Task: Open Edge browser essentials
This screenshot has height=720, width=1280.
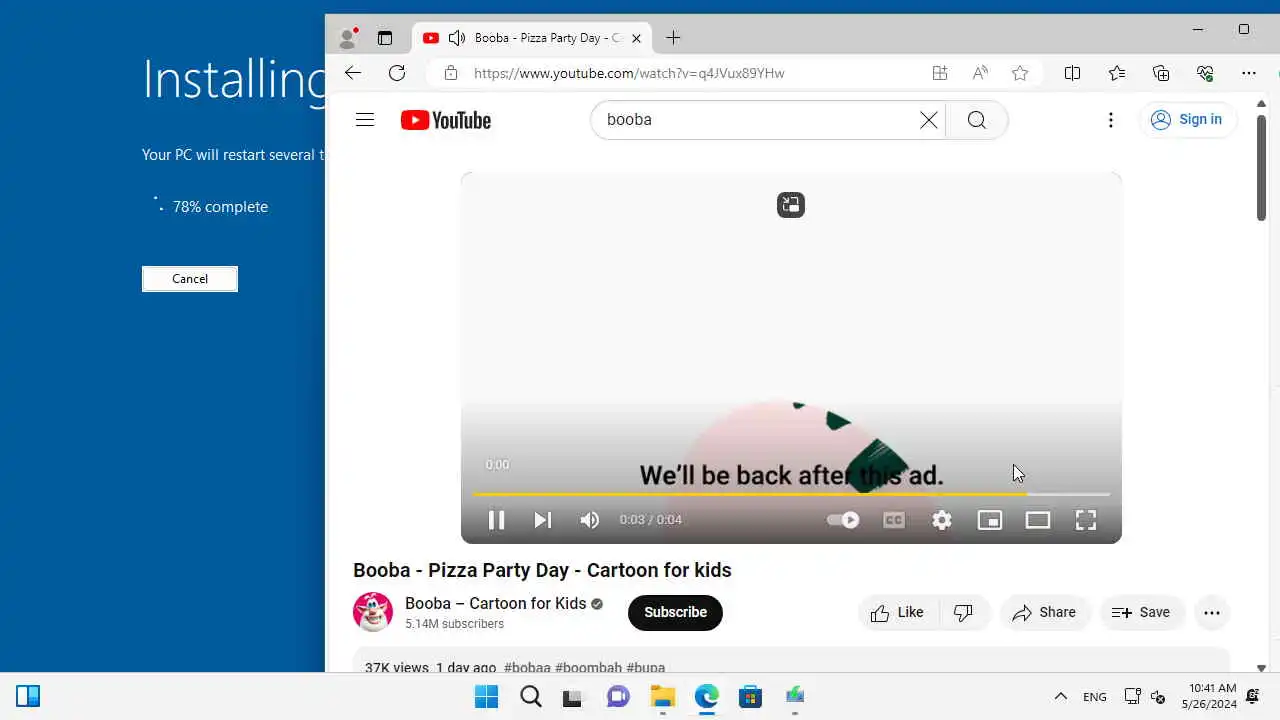Action: (x=1205, y=73)
